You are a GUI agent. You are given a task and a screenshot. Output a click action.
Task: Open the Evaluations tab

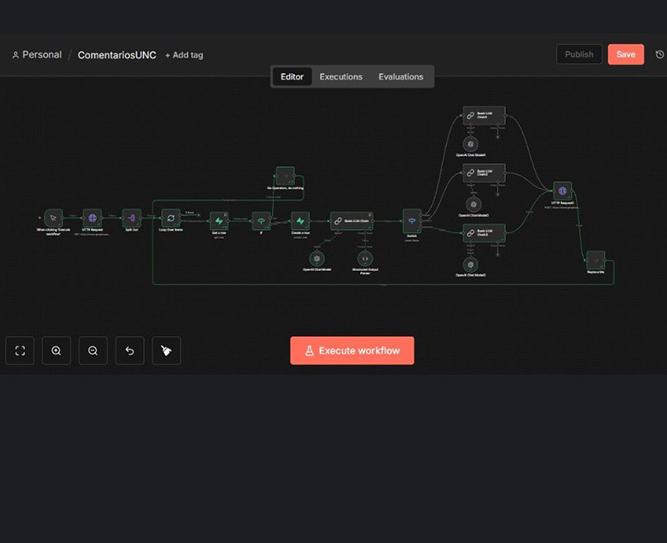click(x=401, y=77)
